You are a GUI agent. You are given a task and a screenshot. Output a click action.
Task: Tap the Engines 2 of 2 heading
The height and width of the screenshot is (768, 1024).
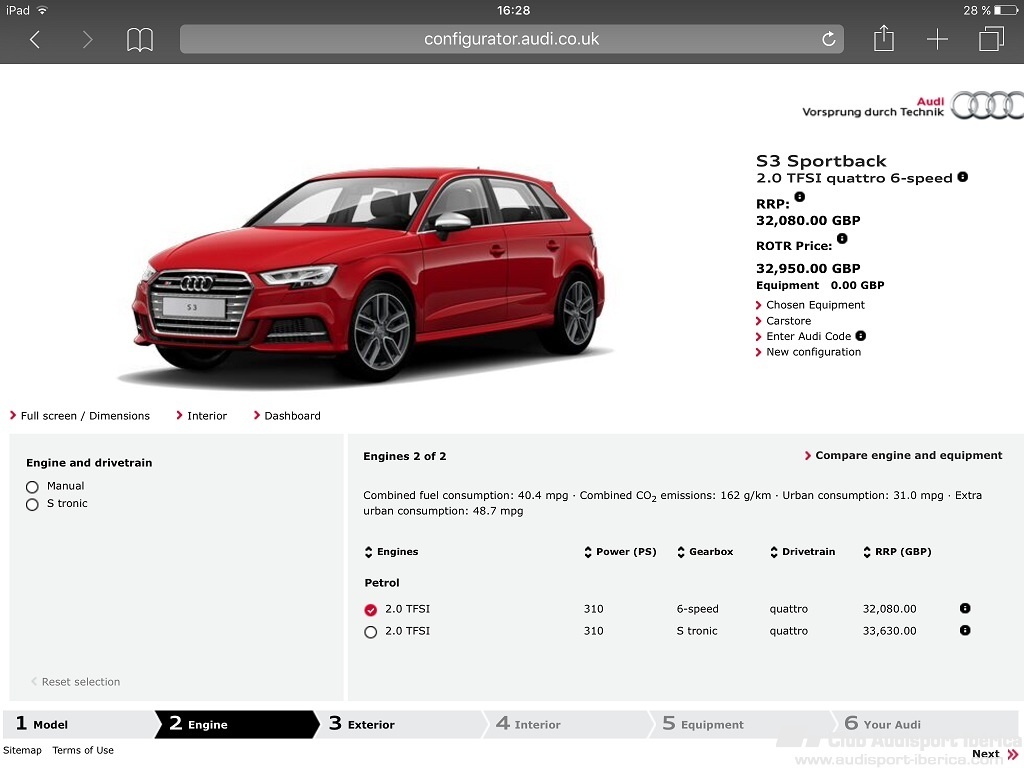(x=405, y=456)
